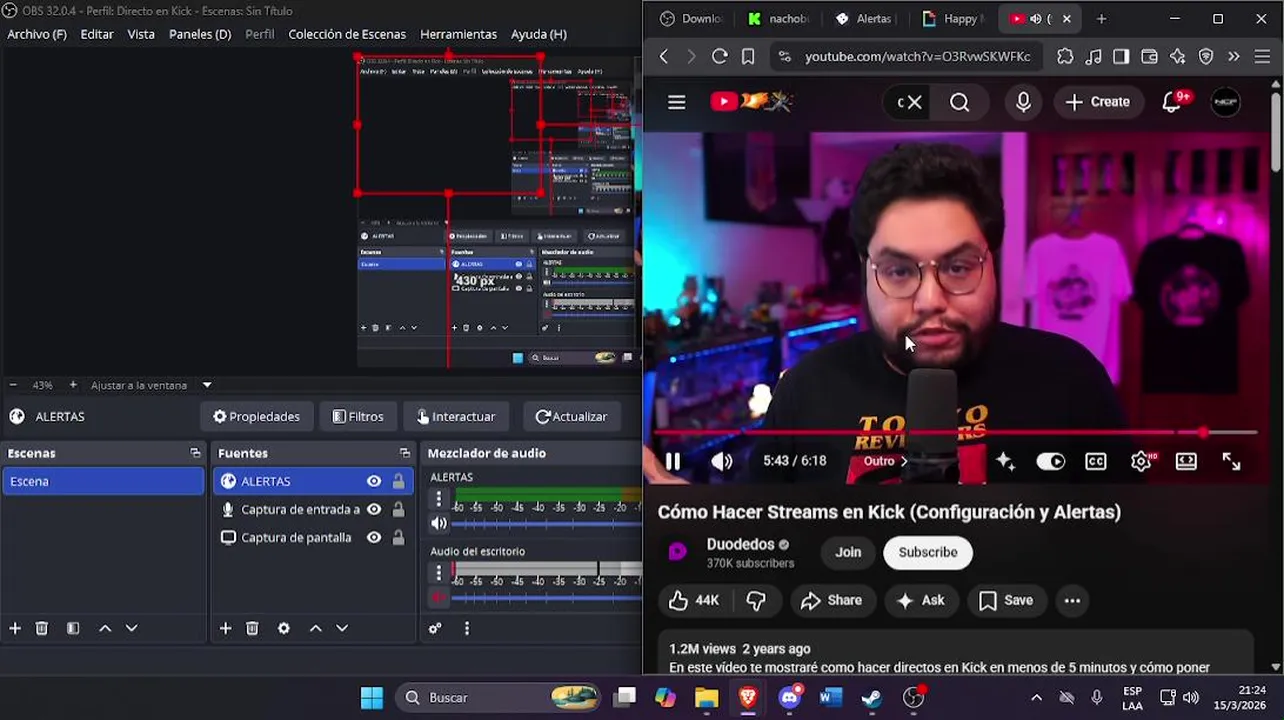The image size is (1284, 720).
Task: Click the Audio del escritorio volume slider
Action: click(x=548, y=598)
